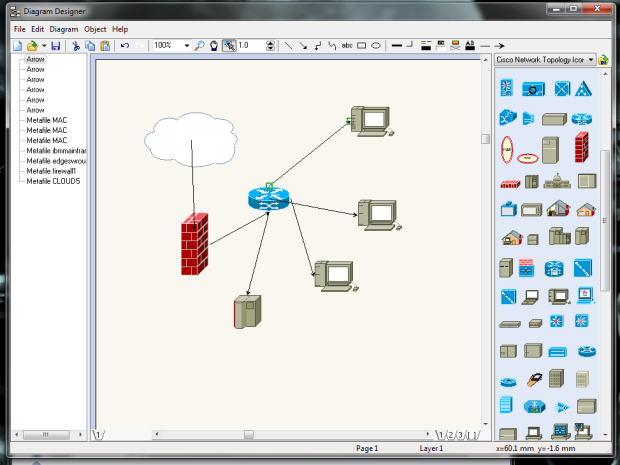The image size is (620, 465).
Task: Choose the ellipse shape tool
Action: tap(376, 46)
